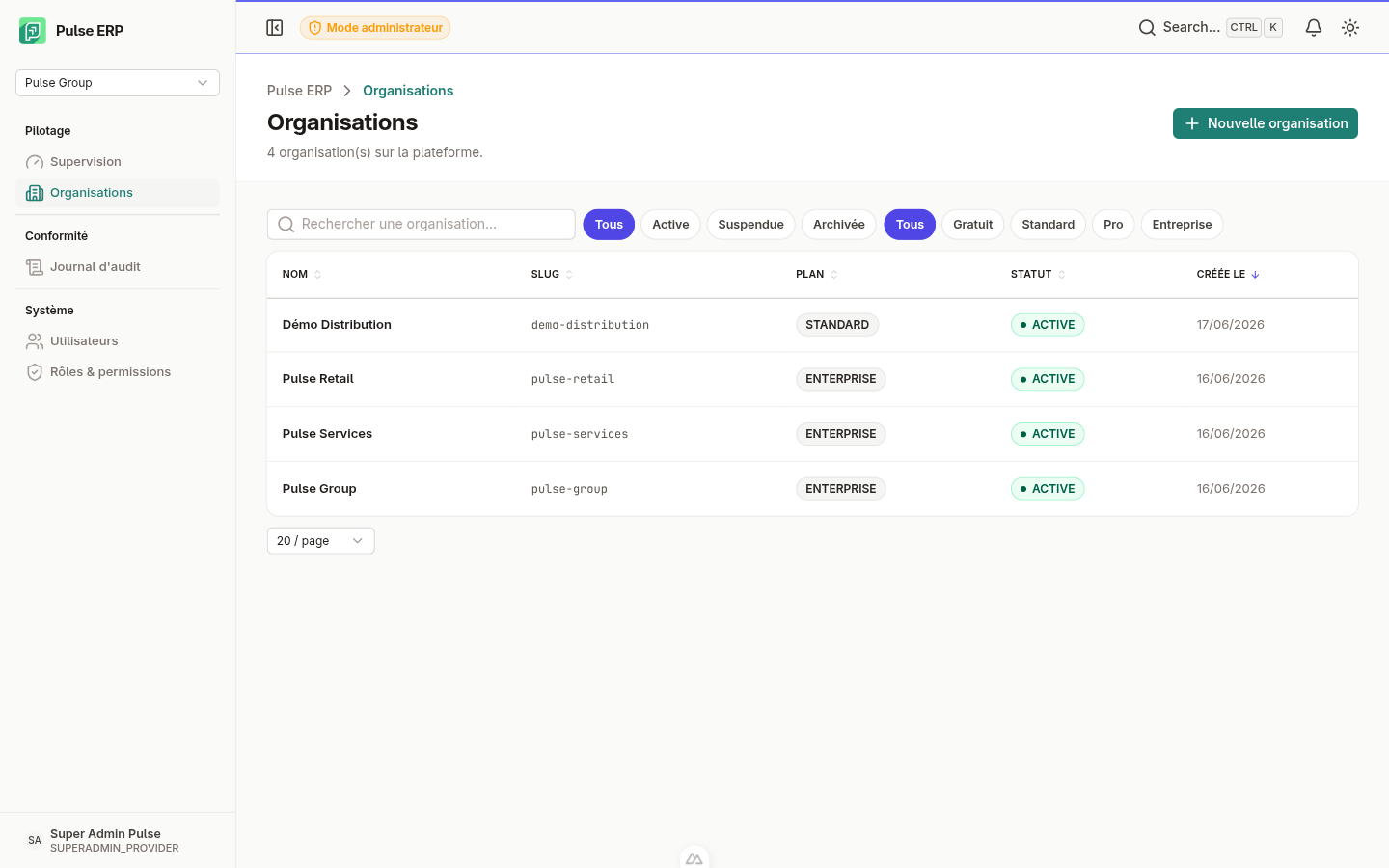This screenshot has width=1389, height=868.
Task: Click the STANDARD plan badge
Action: click(x=837, y=325)
